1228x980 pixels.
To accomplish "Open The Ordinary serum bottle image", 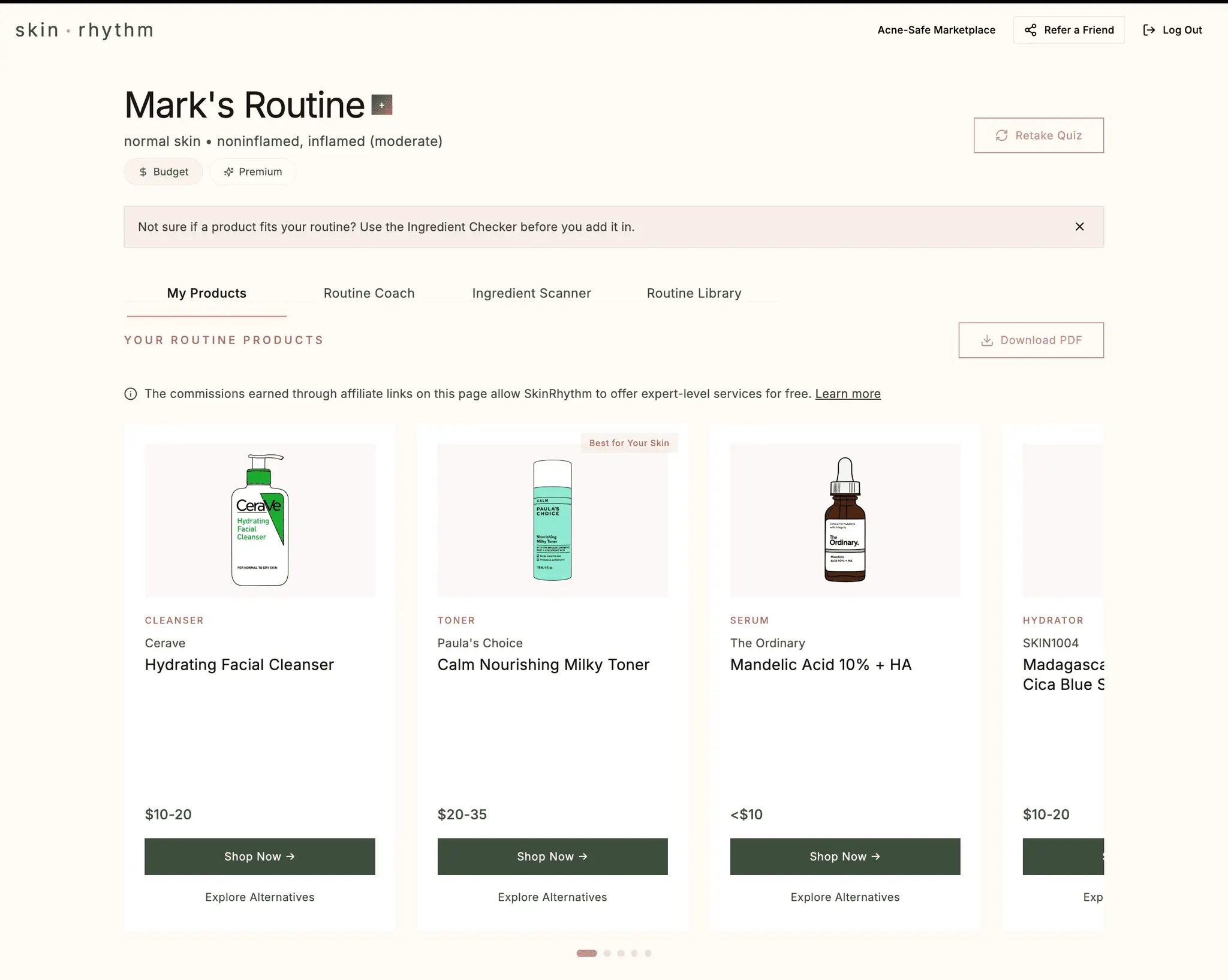I will pyautogui.click(x=845, y=520).
